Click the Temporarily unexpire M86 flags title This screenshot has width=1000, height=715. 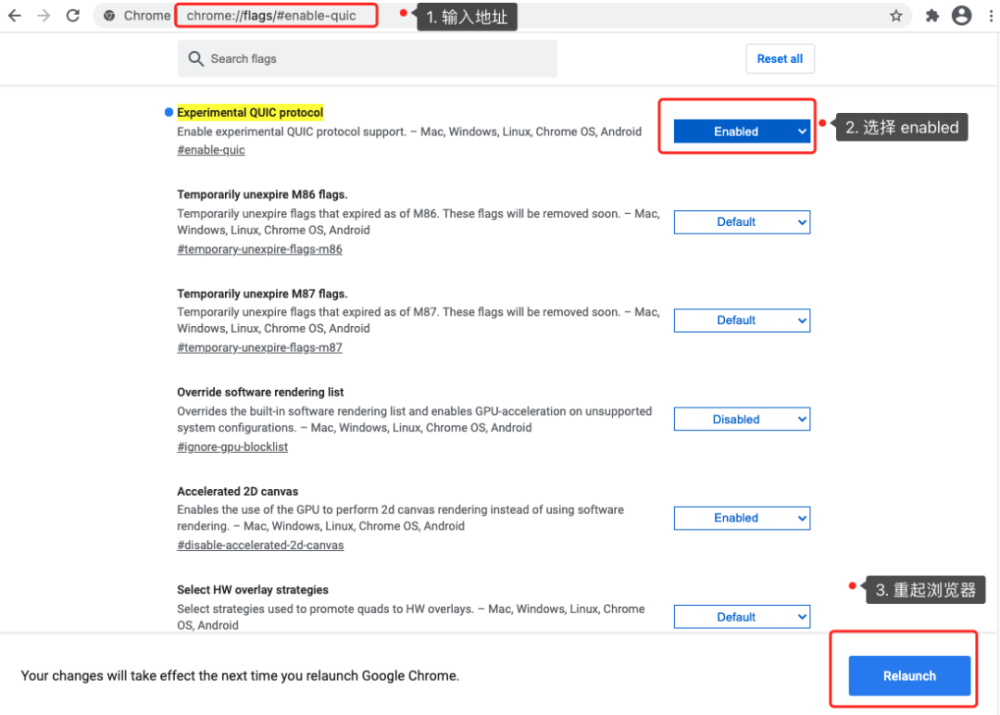pos(262,195)
